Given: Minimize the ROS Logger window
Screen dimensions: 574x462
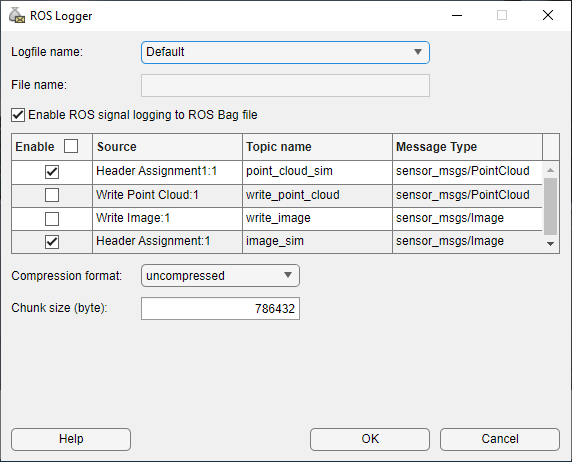Looking at the screenshot, I should point(457,15).
